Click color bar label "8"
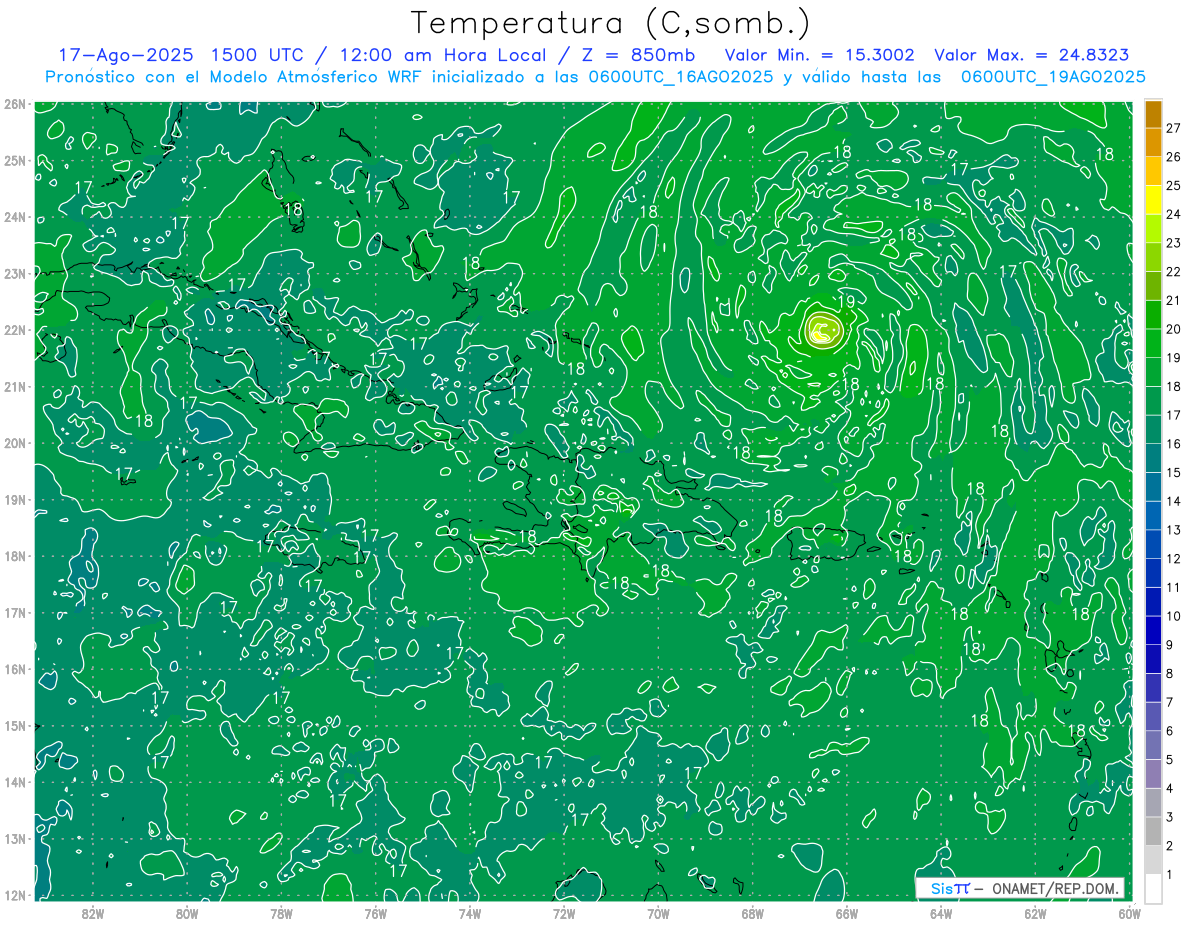1200x927 pixels. pos(1170,673)
